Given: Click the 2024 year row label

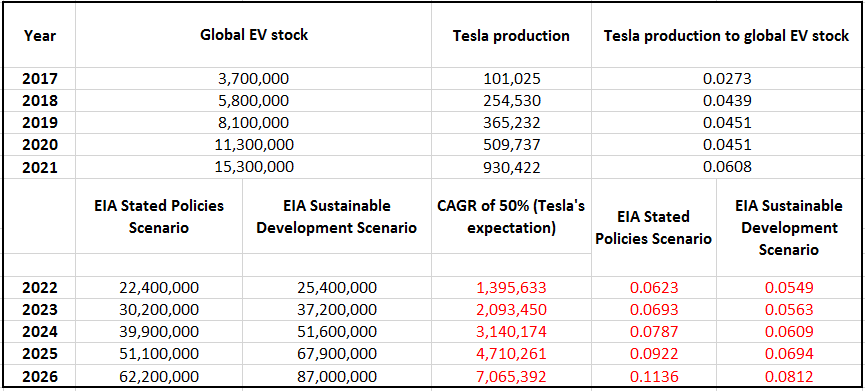Looking at the screenshot, I should pos(39,331).
